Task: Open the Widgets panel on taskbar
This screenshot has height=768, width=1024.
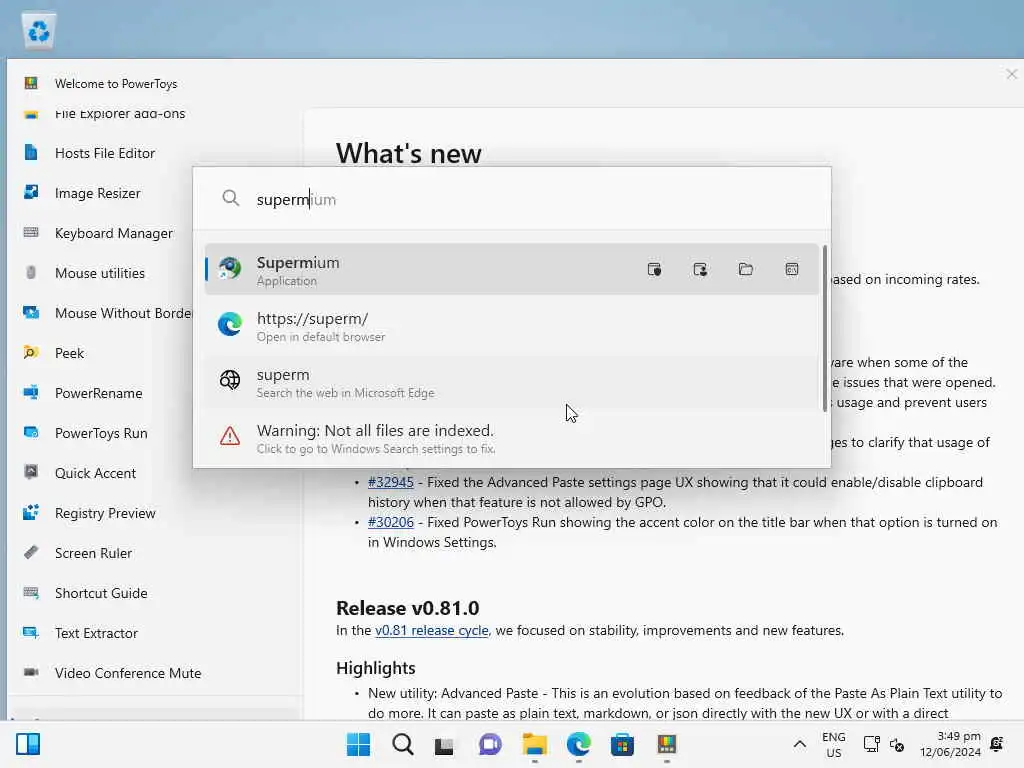Action: coord(28,744)
